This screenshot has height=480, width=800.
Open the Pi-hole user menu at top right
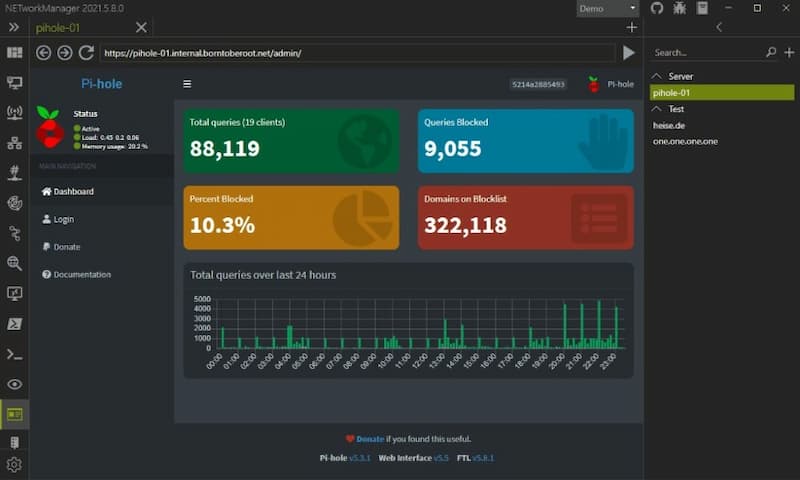pyautogui.click(x=610, y=84)
